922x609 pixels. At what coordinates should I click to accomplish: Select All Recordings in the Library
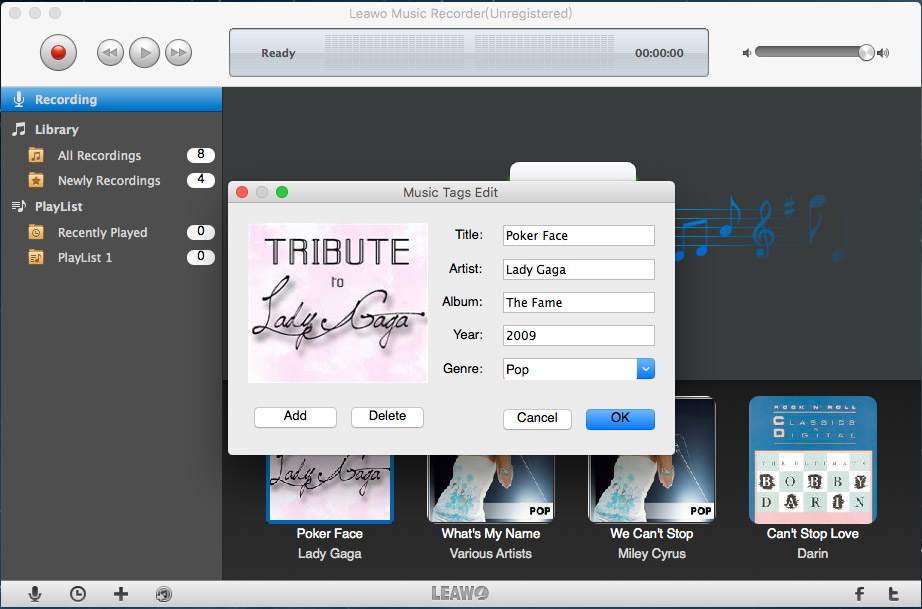99,155
